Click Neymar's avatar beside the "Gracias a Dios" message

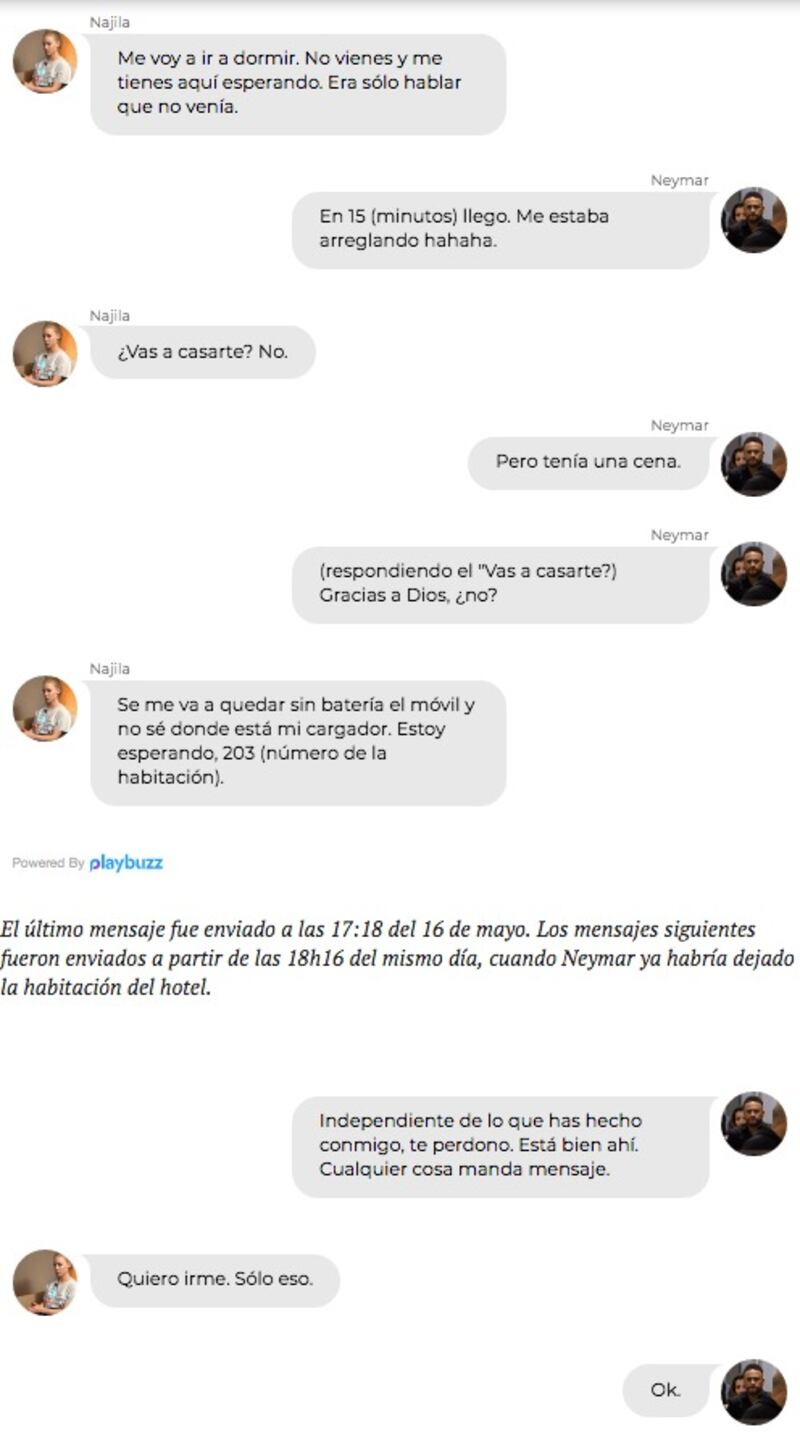(754, 574)
